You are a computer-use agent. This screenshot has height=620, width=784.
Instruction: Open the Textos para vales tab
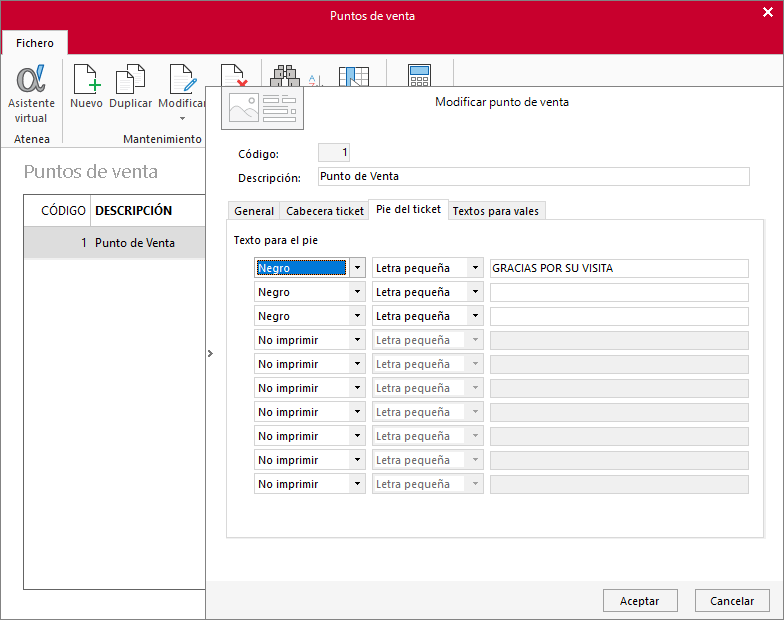pyautogui.click(x=496, y=211)
